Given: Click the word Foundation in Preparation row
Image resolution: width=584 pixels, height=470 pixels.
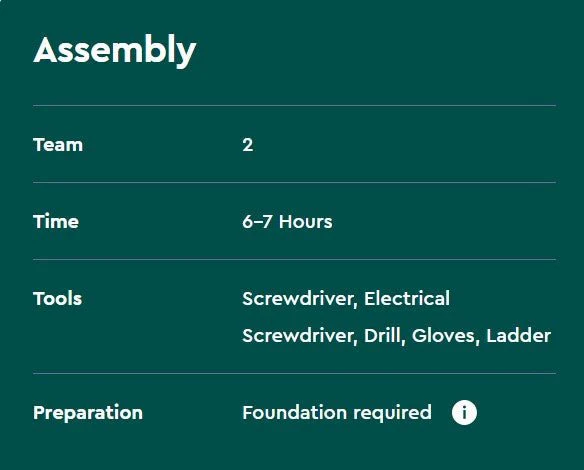Looking at the screenshot, I should click(295, 413).
